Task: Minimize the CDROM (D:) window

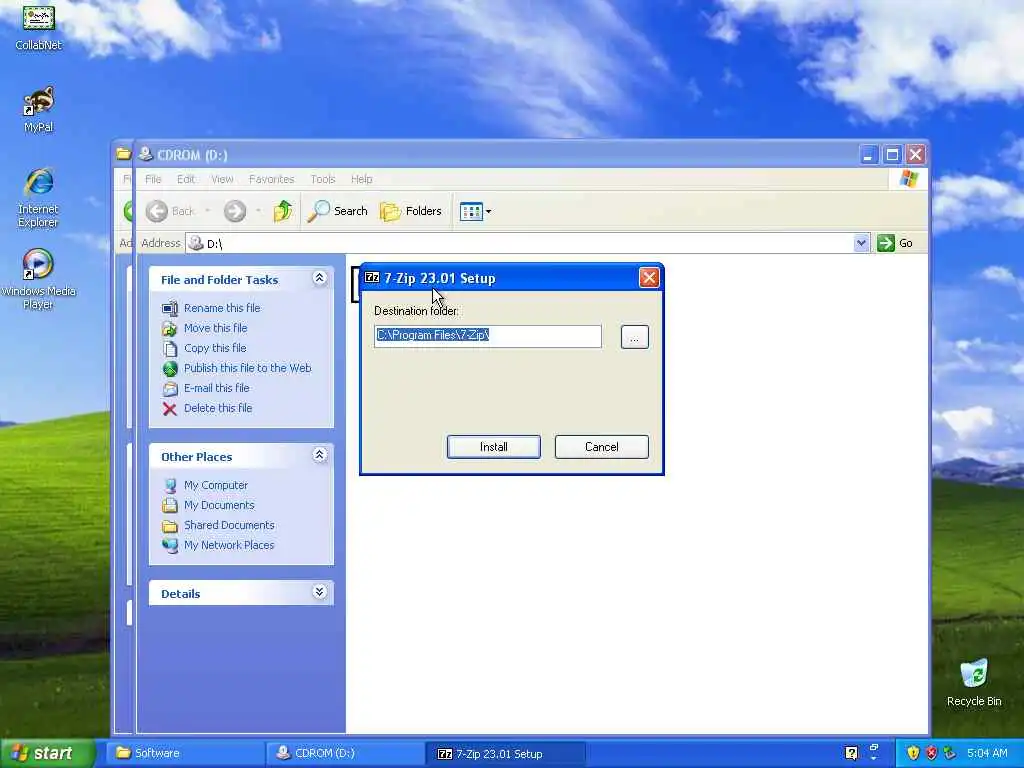Action: (x=868, y=155)
